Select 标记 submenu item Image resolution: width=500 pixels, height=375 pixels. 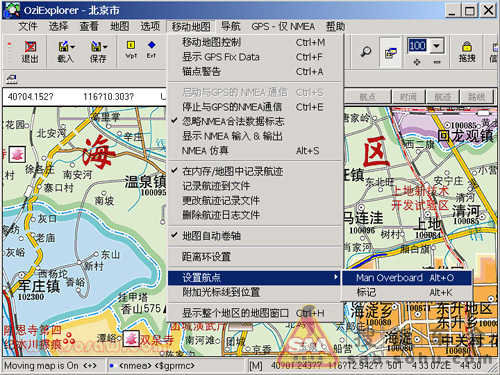coord(407,292)
